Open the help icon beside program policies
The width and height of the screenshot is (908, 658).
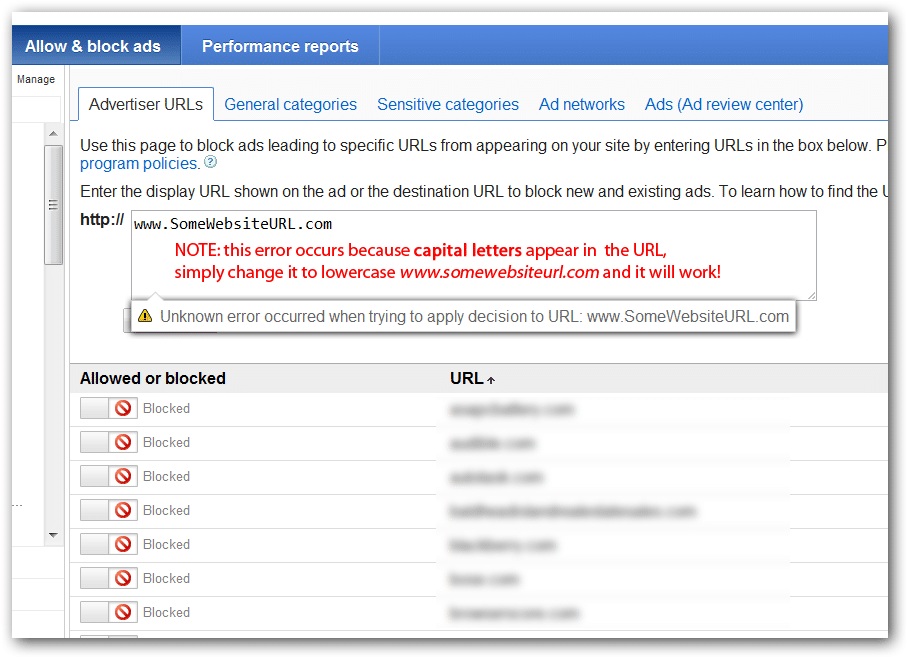(x=210, y=162)
